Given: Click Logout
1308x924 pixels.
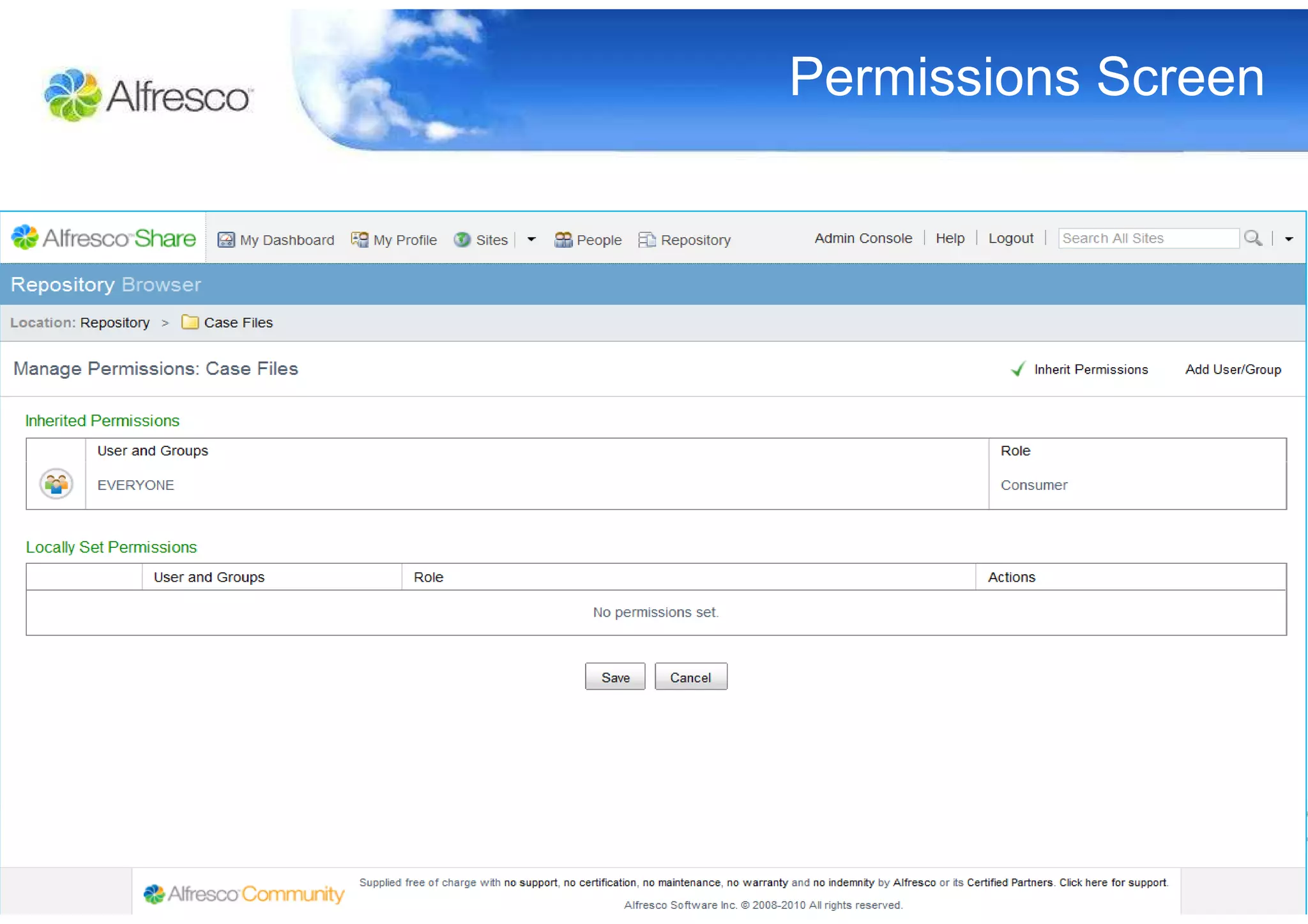Looking at the screenshot, I should pos(1011,238).
